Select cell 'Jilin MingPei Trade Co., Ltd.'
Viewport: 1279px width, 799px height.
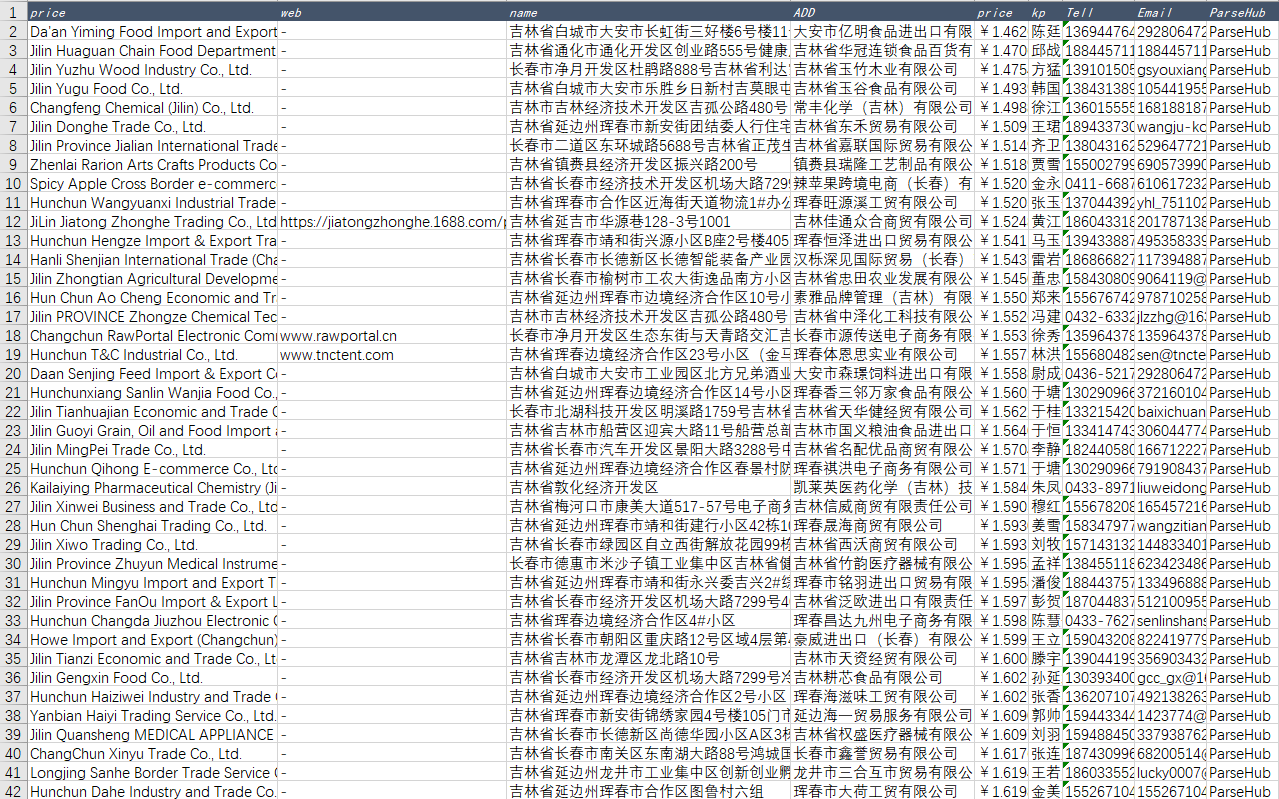[153, 450]
